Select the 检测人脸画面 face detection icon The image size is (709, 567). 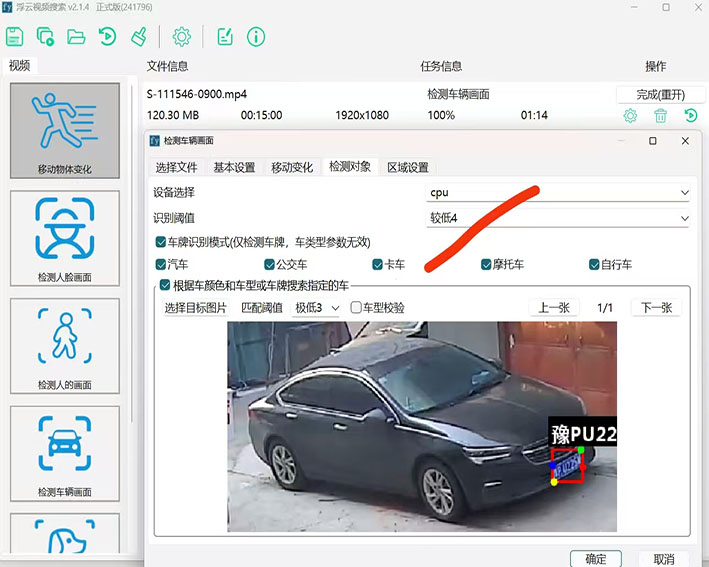[x=65, y=238]
